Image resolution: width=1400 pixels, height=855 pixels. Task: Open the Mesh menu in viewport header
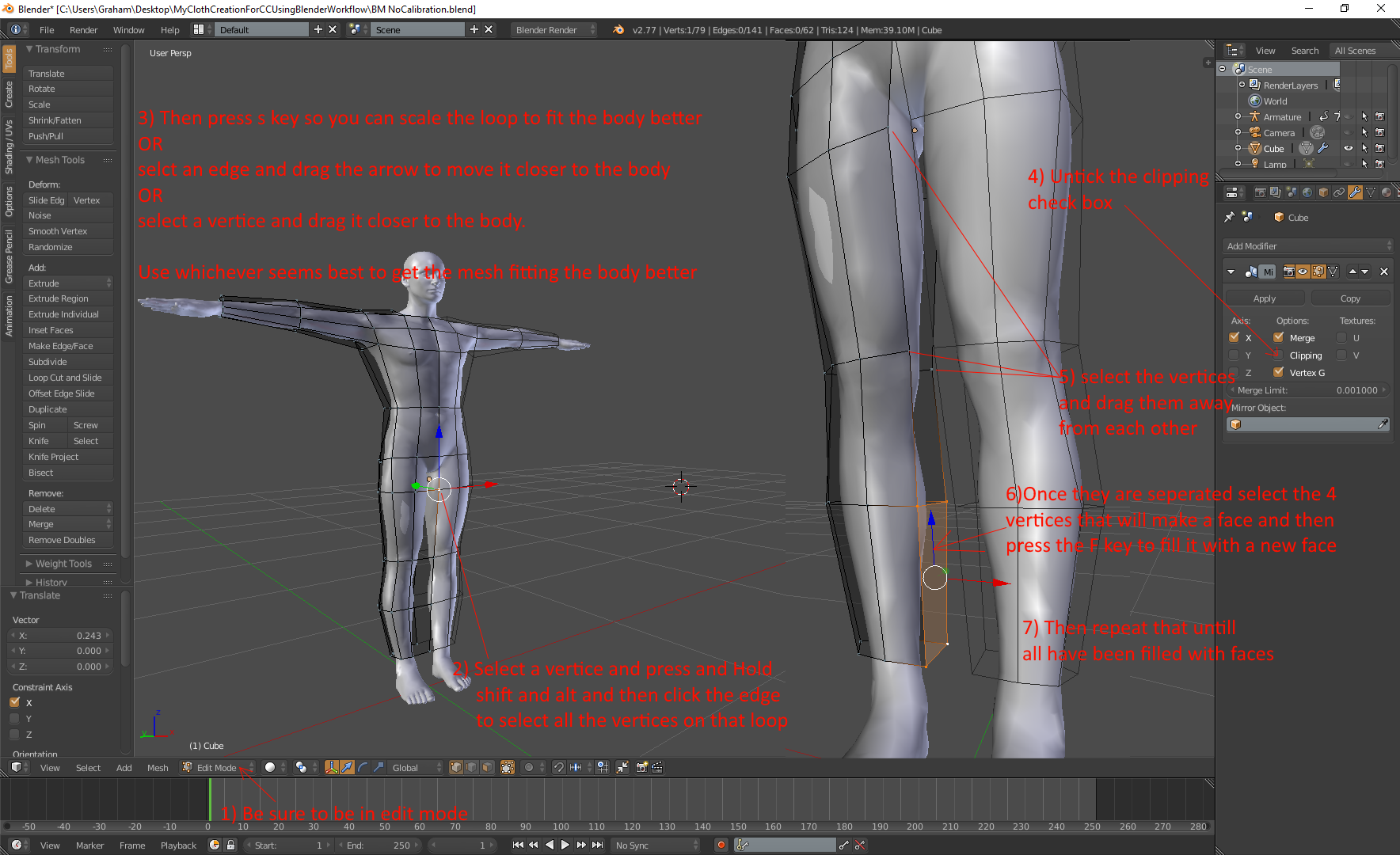[158, 767]
